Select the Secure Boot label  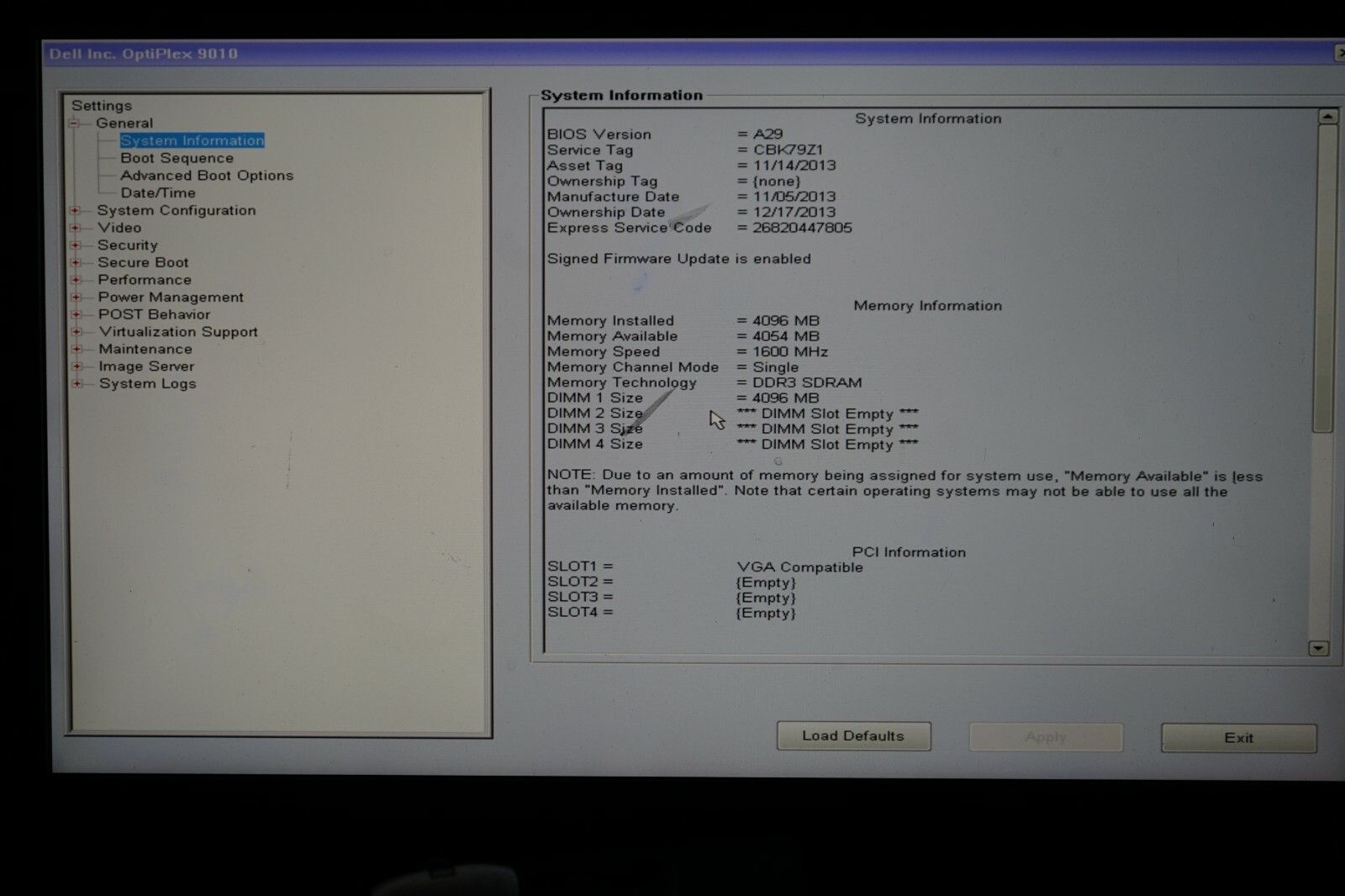pyautogui.click(x=143, y=262)
